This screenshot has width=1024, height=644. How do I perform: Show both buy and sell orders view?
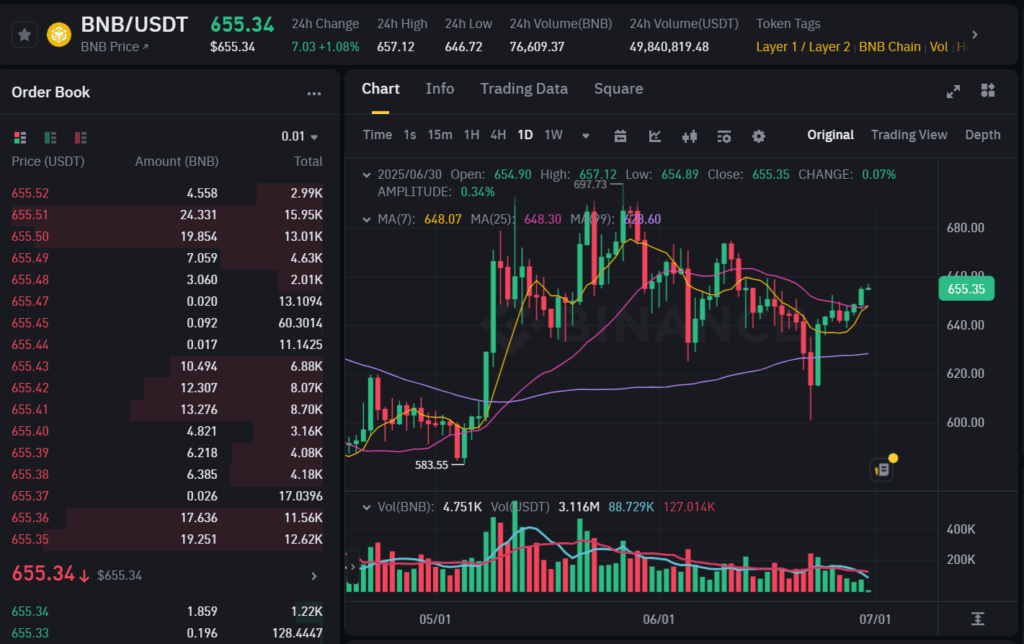point(20,137)
